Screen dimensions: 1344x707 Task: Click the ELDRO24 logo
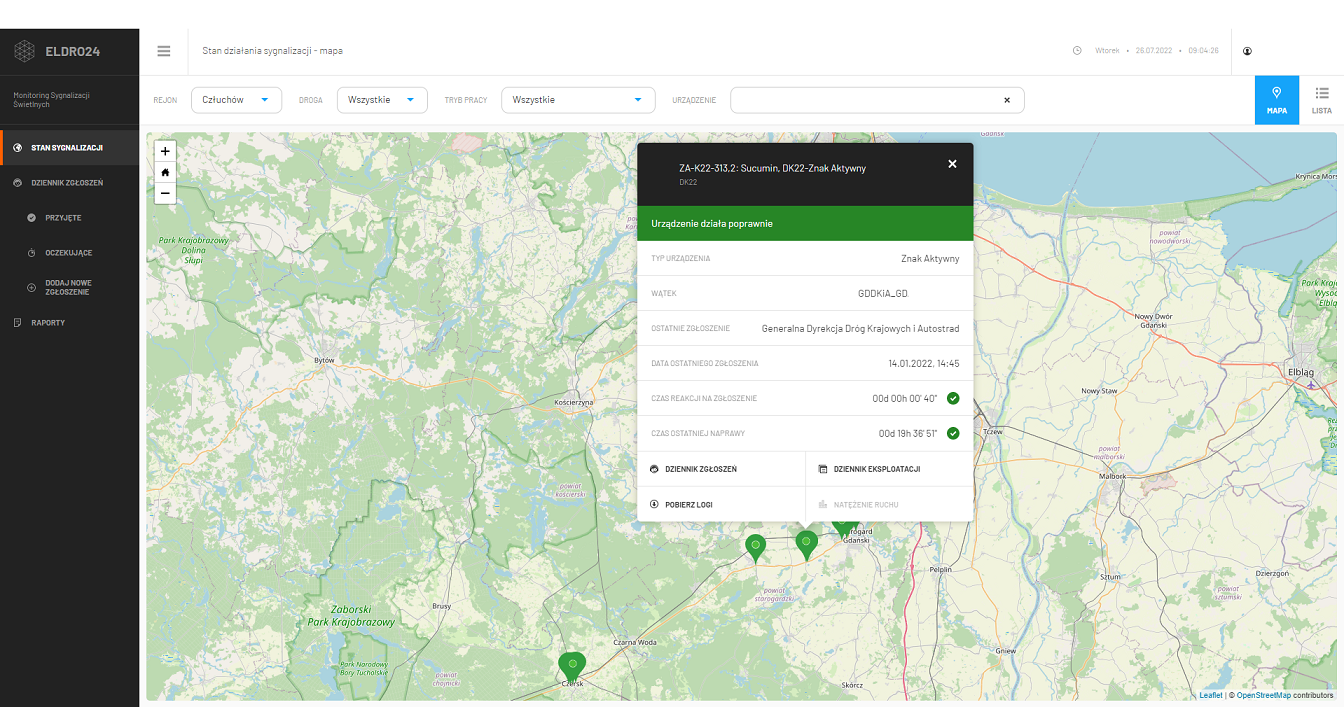coord(58,51)
